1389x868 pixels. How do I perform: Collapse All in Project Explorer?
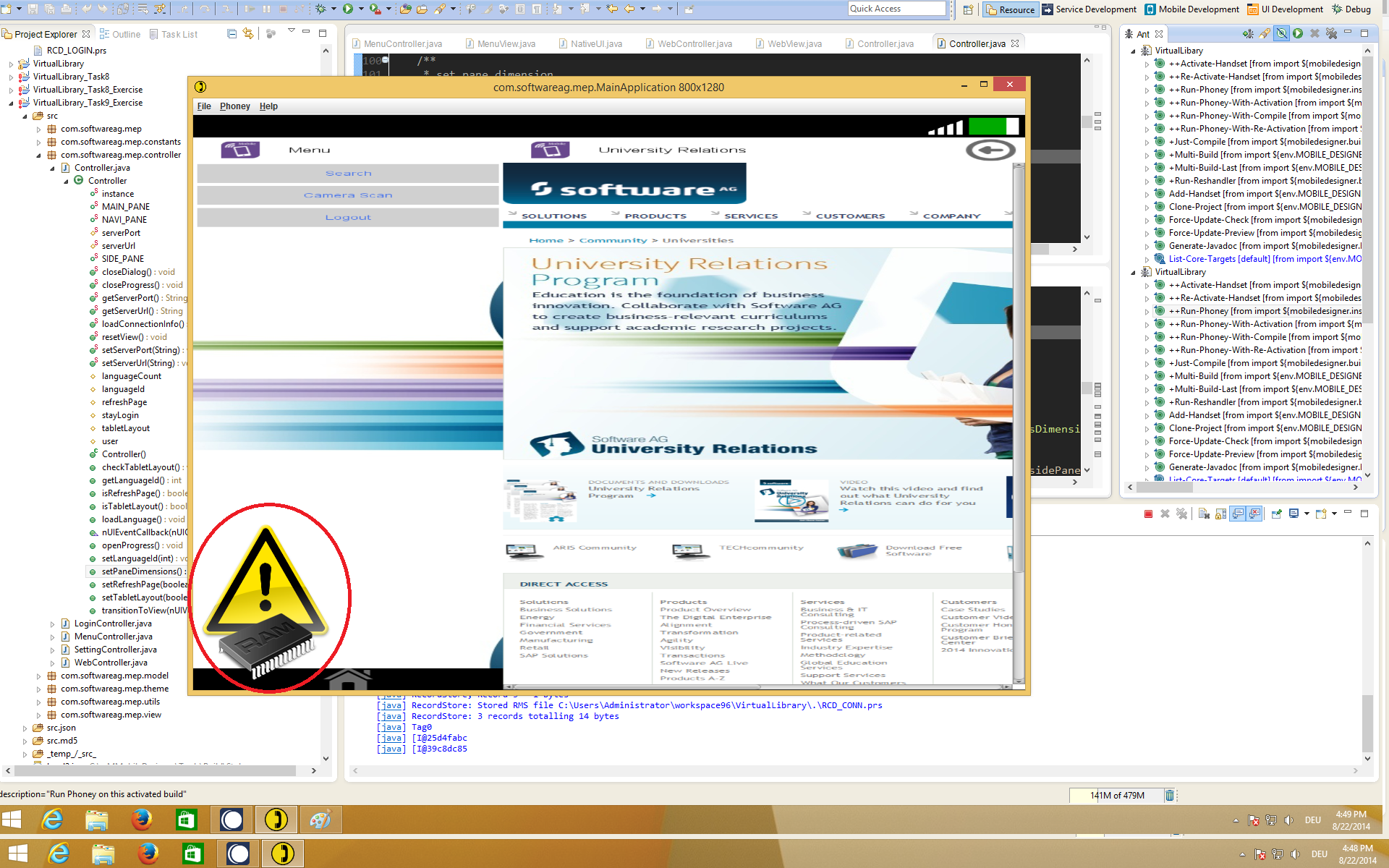tap(231, 34)
